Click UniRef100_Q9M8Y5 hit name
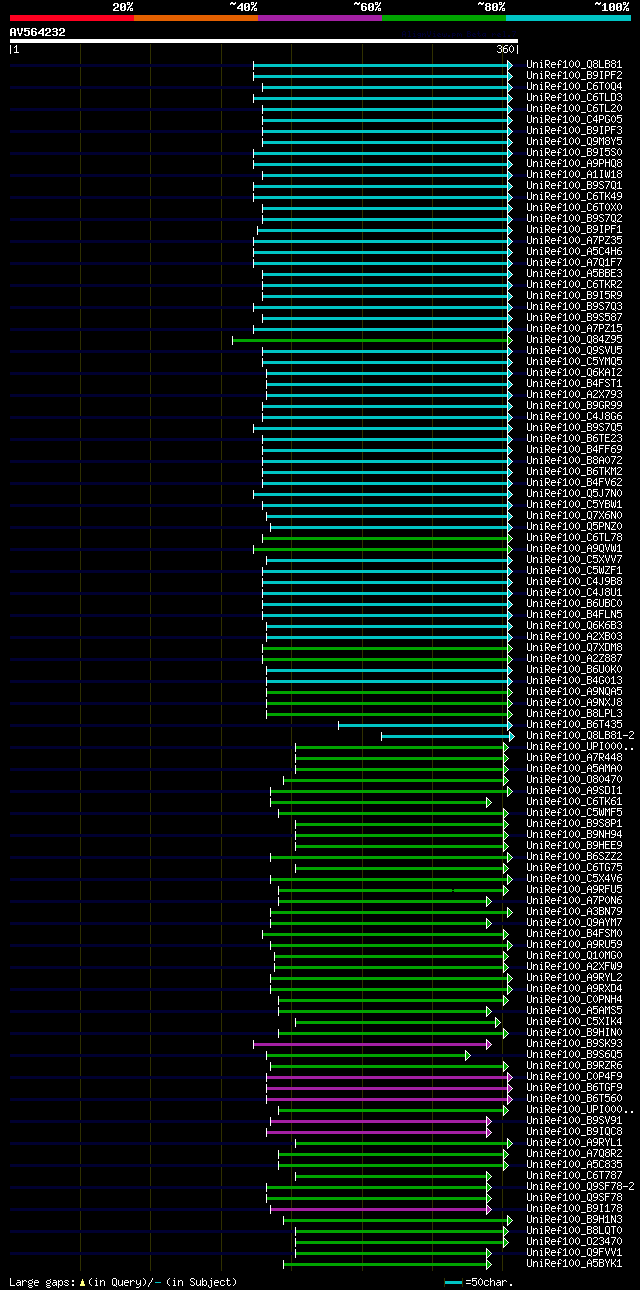This screenshot has width=640, height=1290. coord(574,142)
